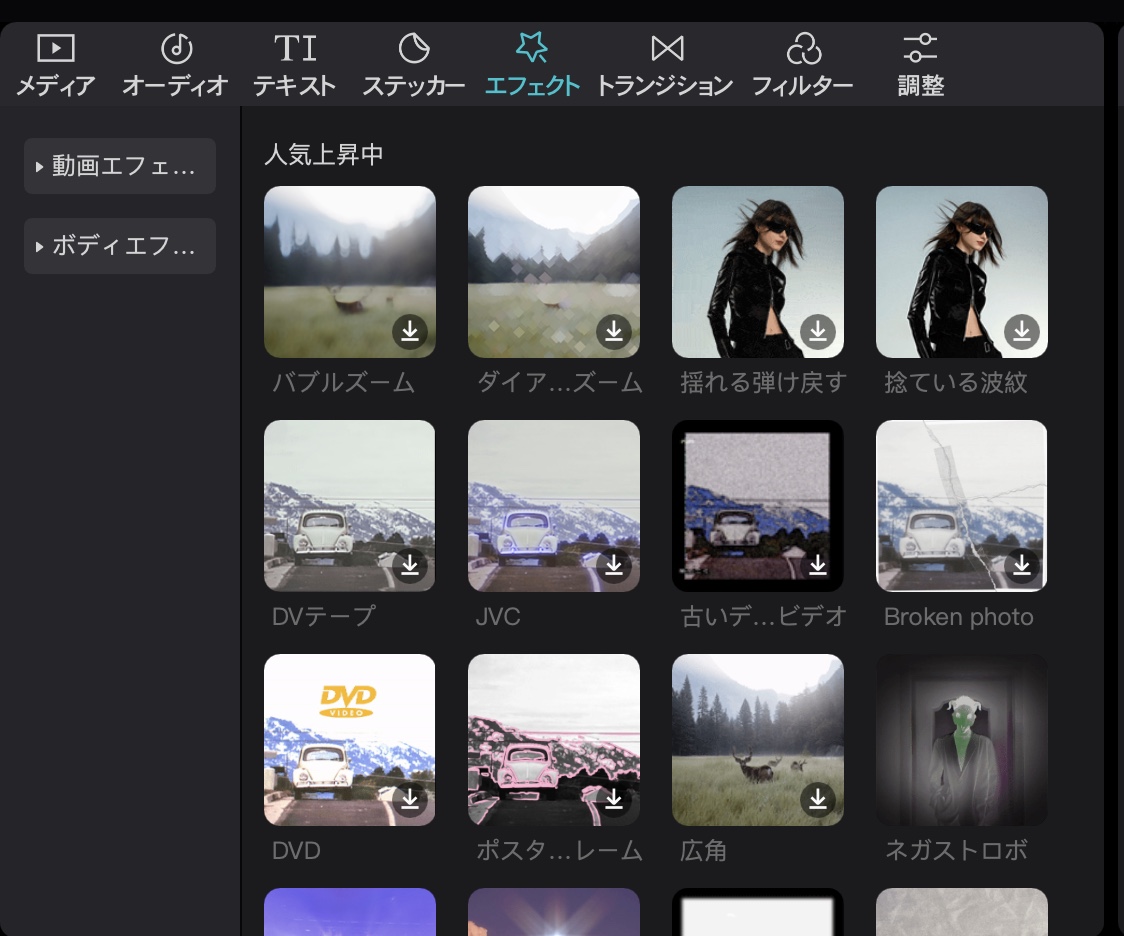Download the バブルズーム effect via its download icon
The image size is (1124, 936).
pyautogui.click(x=410, y=333)
